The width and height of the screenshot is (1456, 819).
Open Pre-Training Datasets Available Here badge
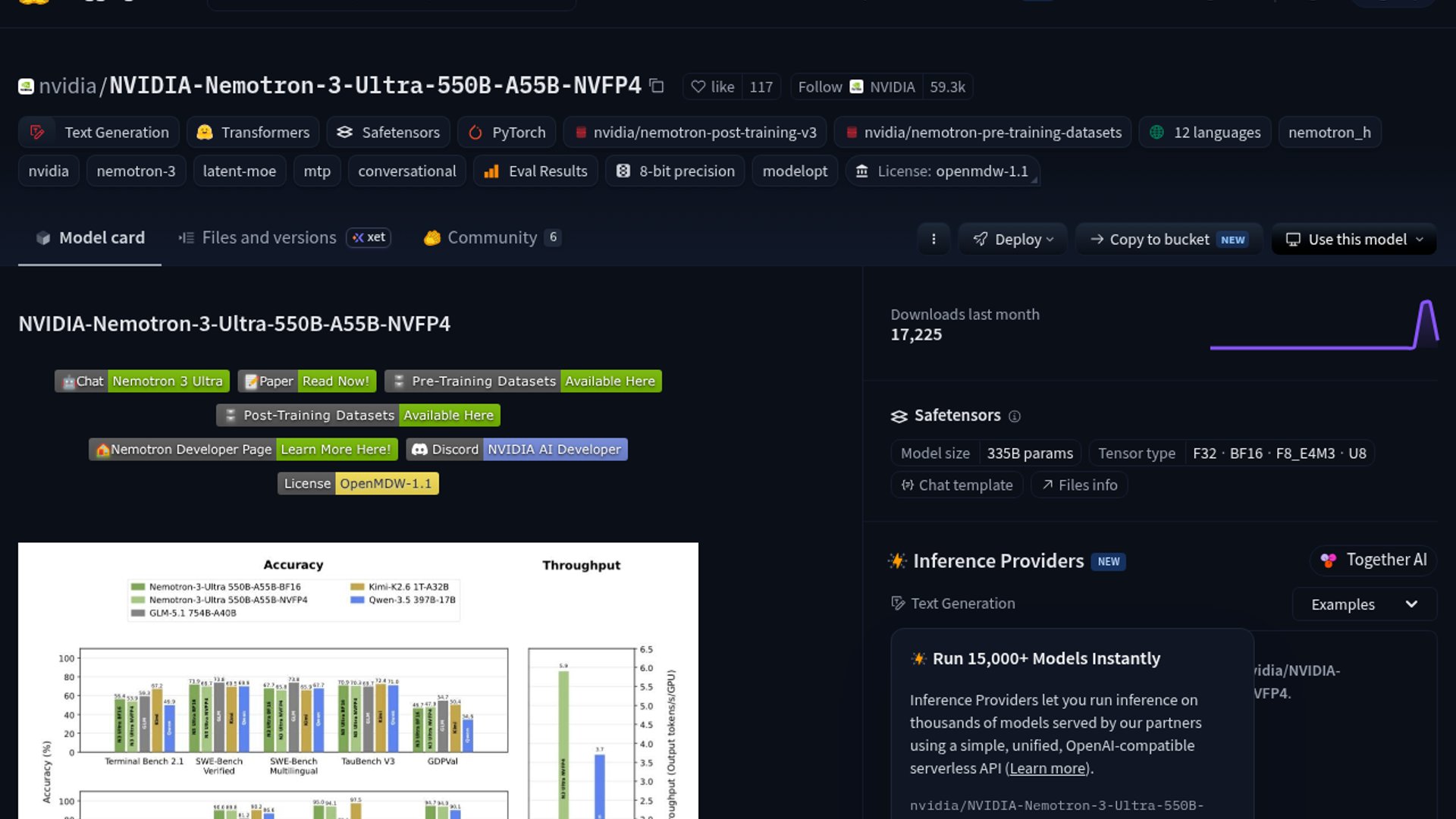coord(523,381)
